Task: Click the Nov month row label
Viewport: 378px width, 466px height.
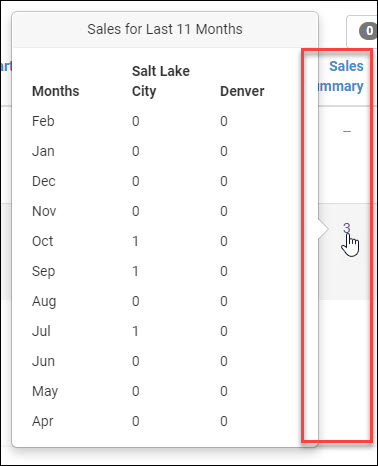Action: [x=44, y=211]
